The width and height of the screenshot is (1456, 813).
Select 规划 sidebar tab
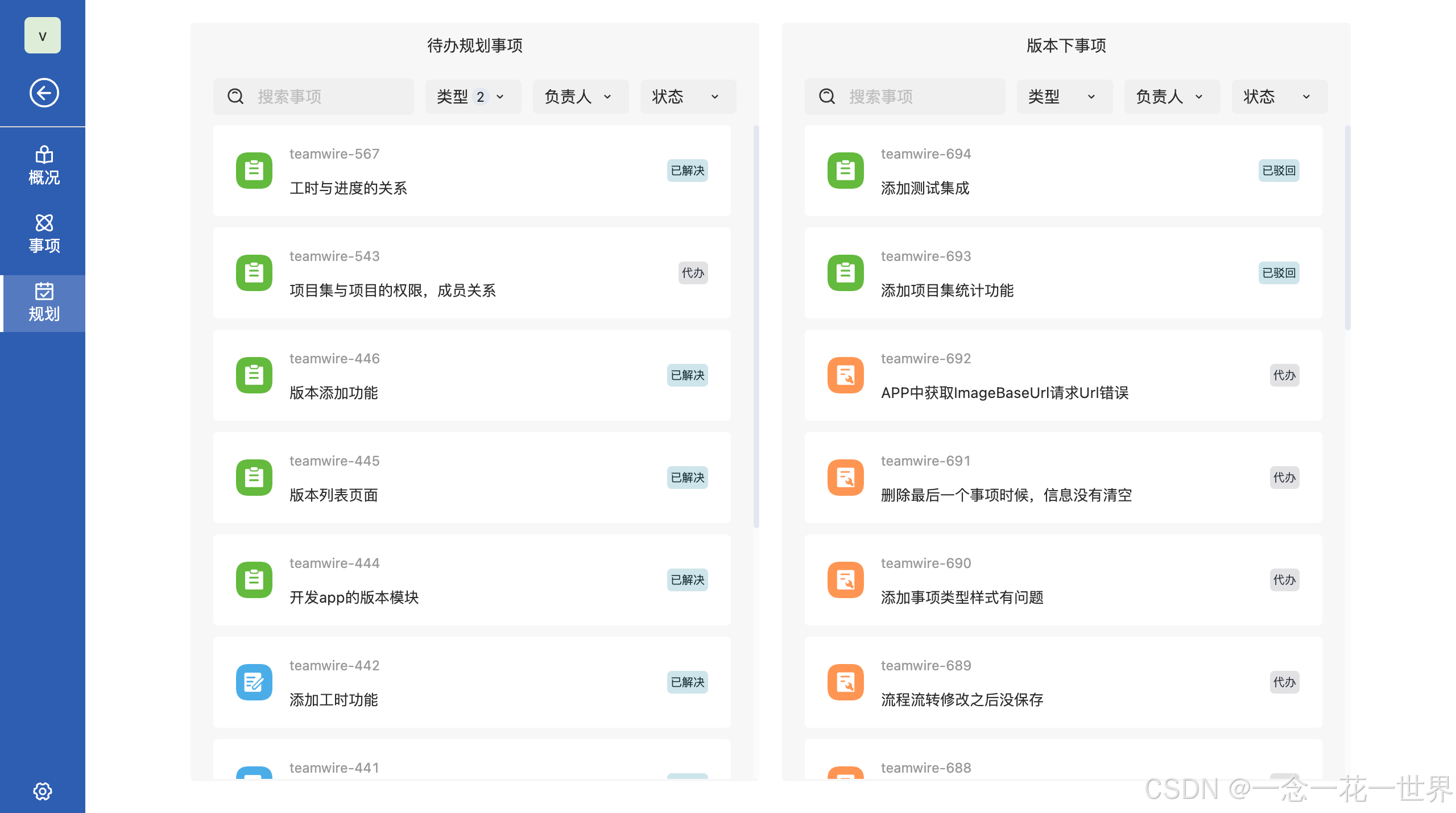click(x=44, y=303)
